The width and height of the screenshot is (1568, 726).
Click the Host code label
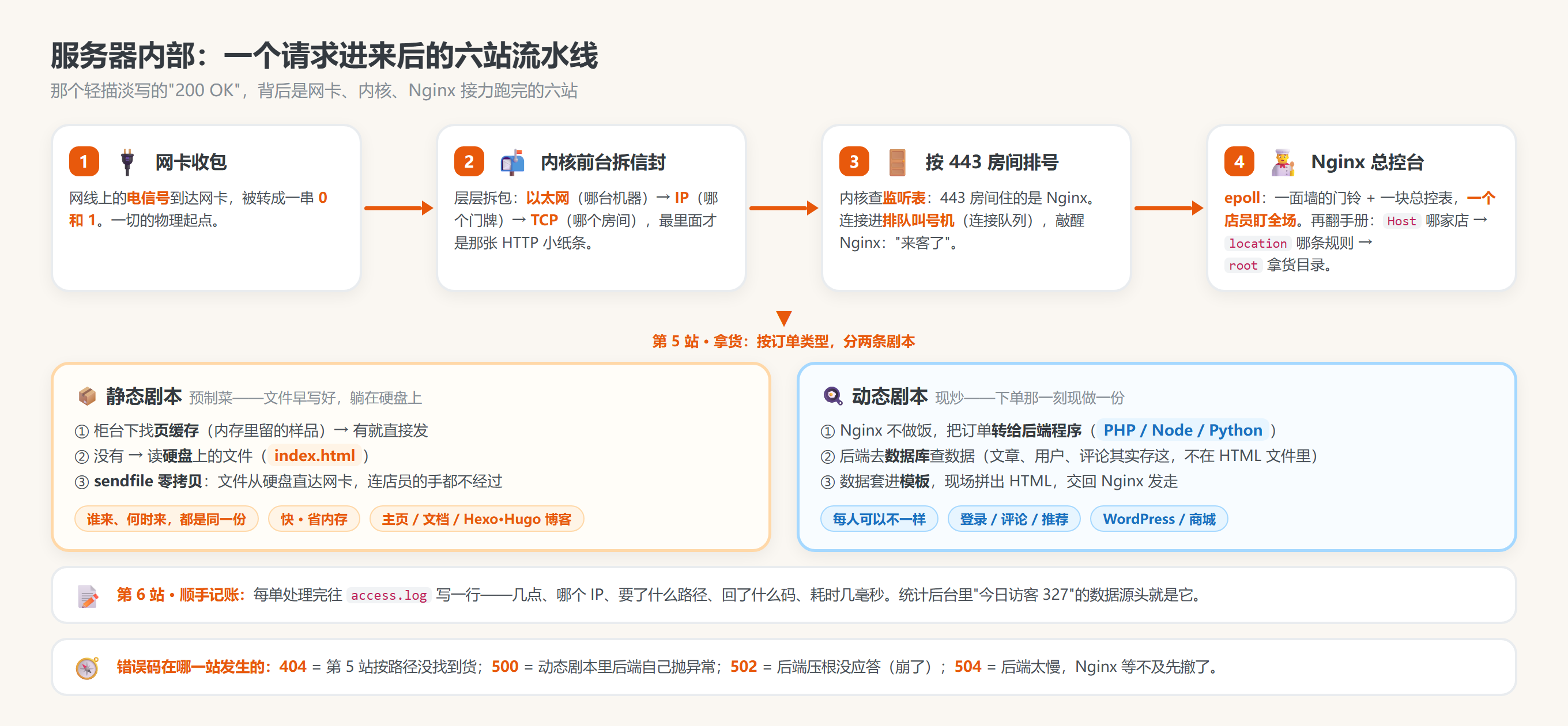[1401, 221]
